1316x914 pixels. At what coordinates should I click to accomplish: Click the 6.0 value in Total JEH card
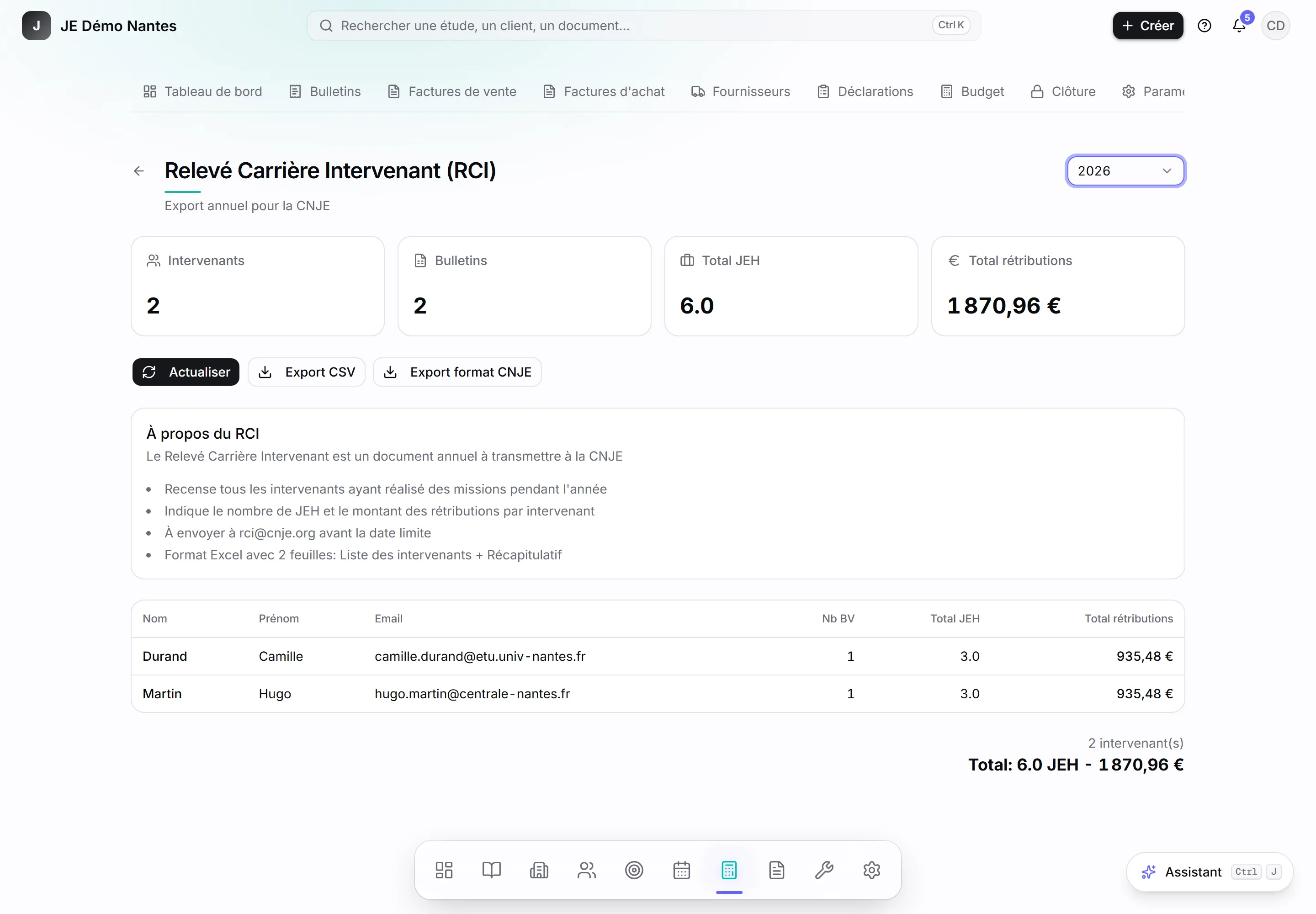(x=697, y=306)
